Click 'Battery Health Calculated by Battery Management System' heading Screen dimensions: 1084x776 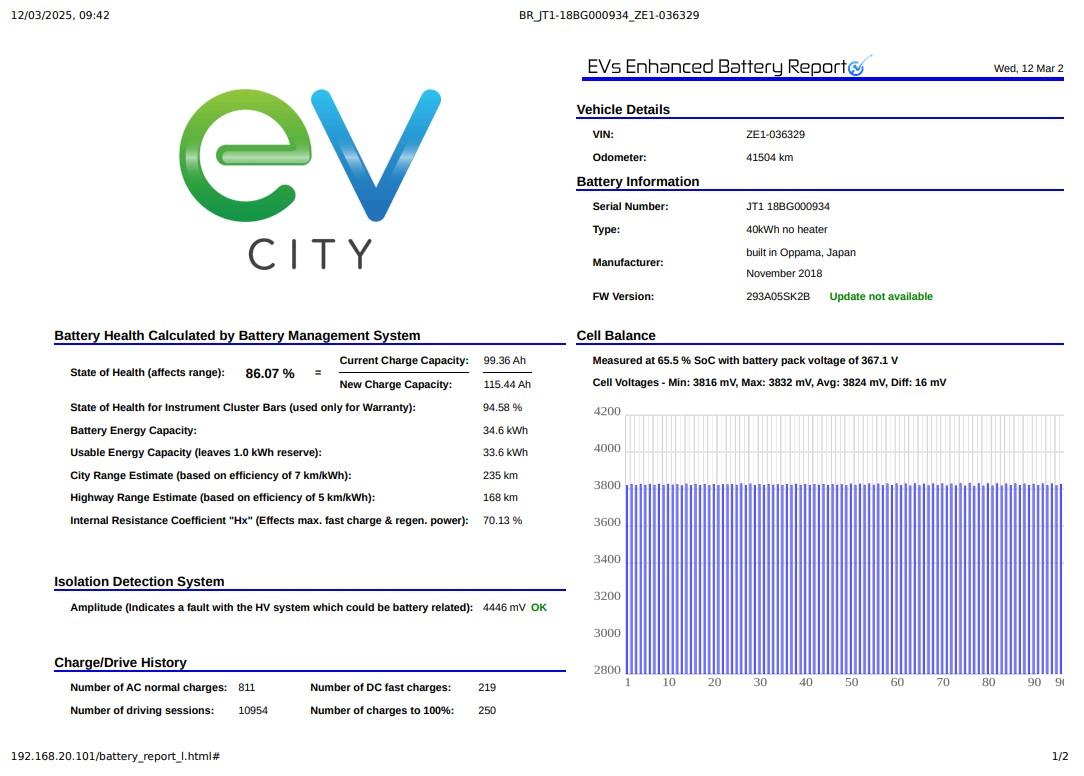(x=237, y=335)
